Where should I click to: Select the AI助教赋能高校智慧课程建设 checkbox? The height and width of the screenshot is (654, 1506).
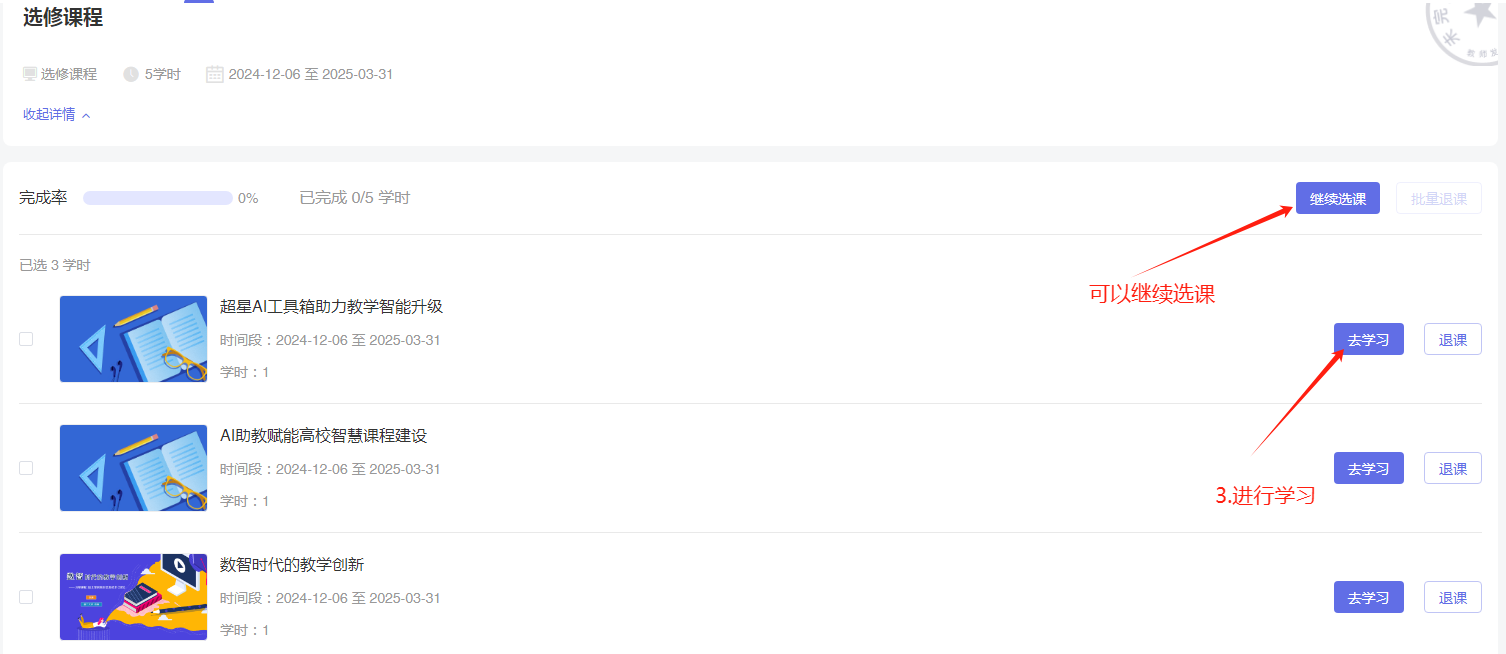[x=26, y=468]
